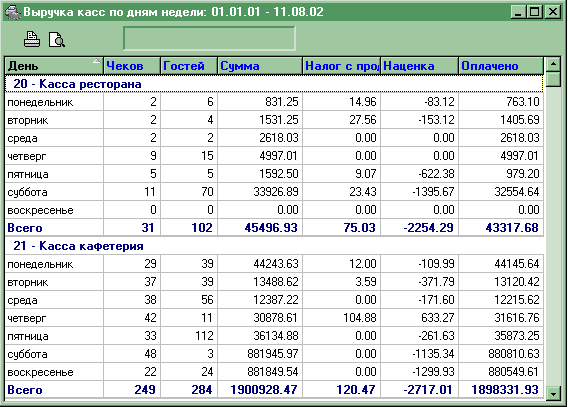Open print preview with magnifier icon
The width and height of the screenshot is (568, 407).
57,39
